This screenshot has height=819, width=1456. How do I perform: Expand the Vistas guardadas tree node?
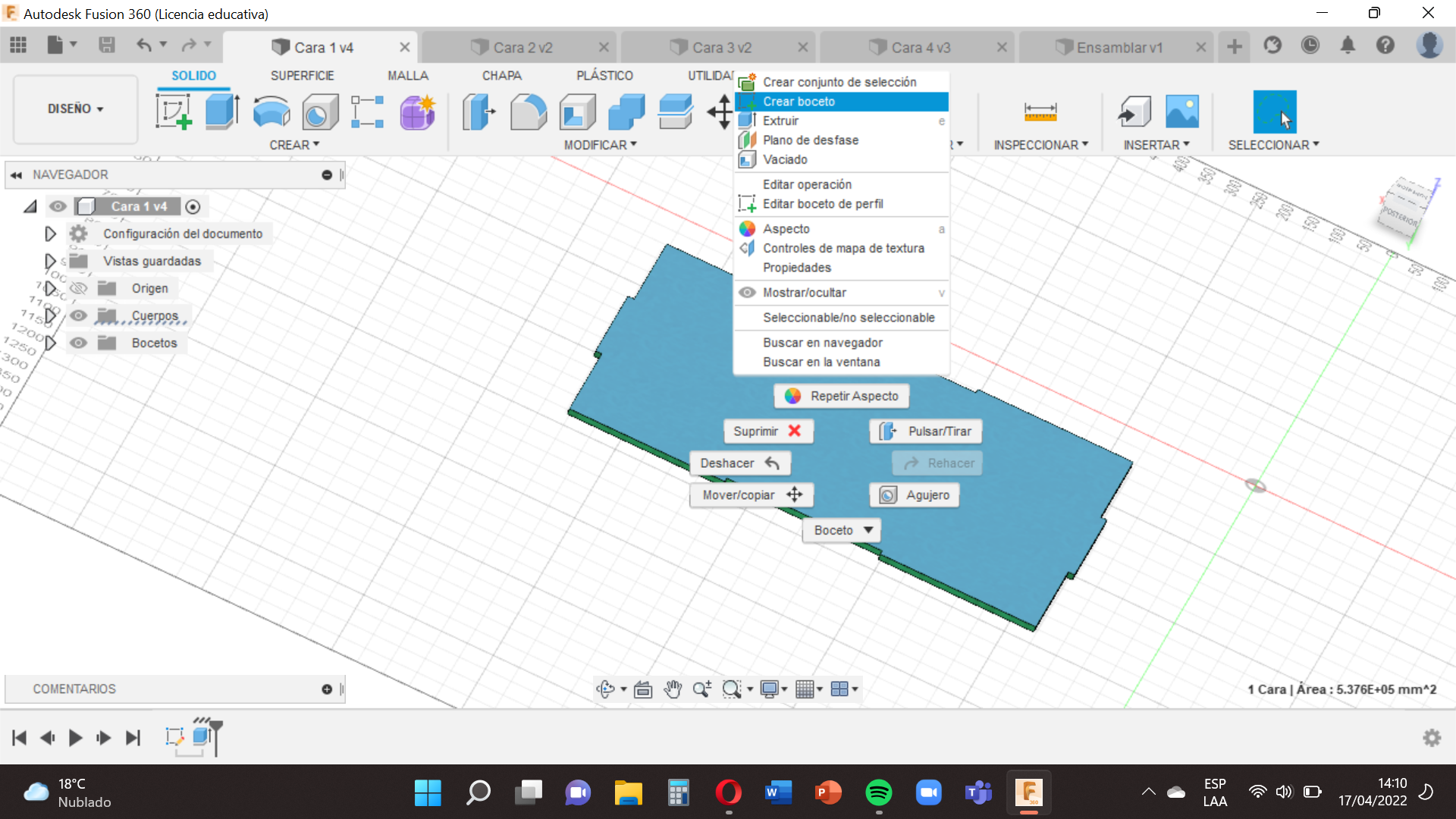50,261
